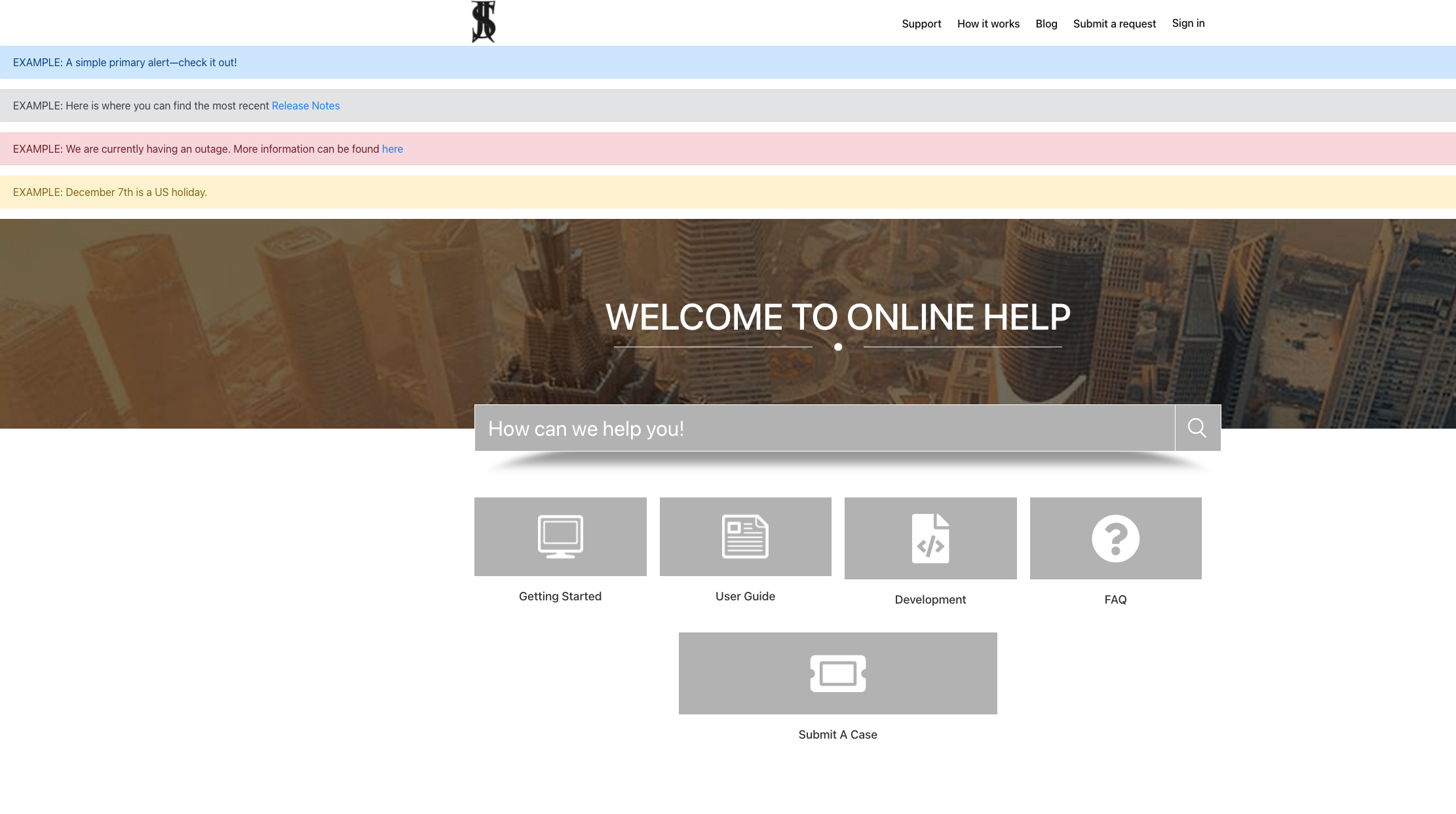Go to the Blog
1456x814 pixels.
(x=1046, y=24)
